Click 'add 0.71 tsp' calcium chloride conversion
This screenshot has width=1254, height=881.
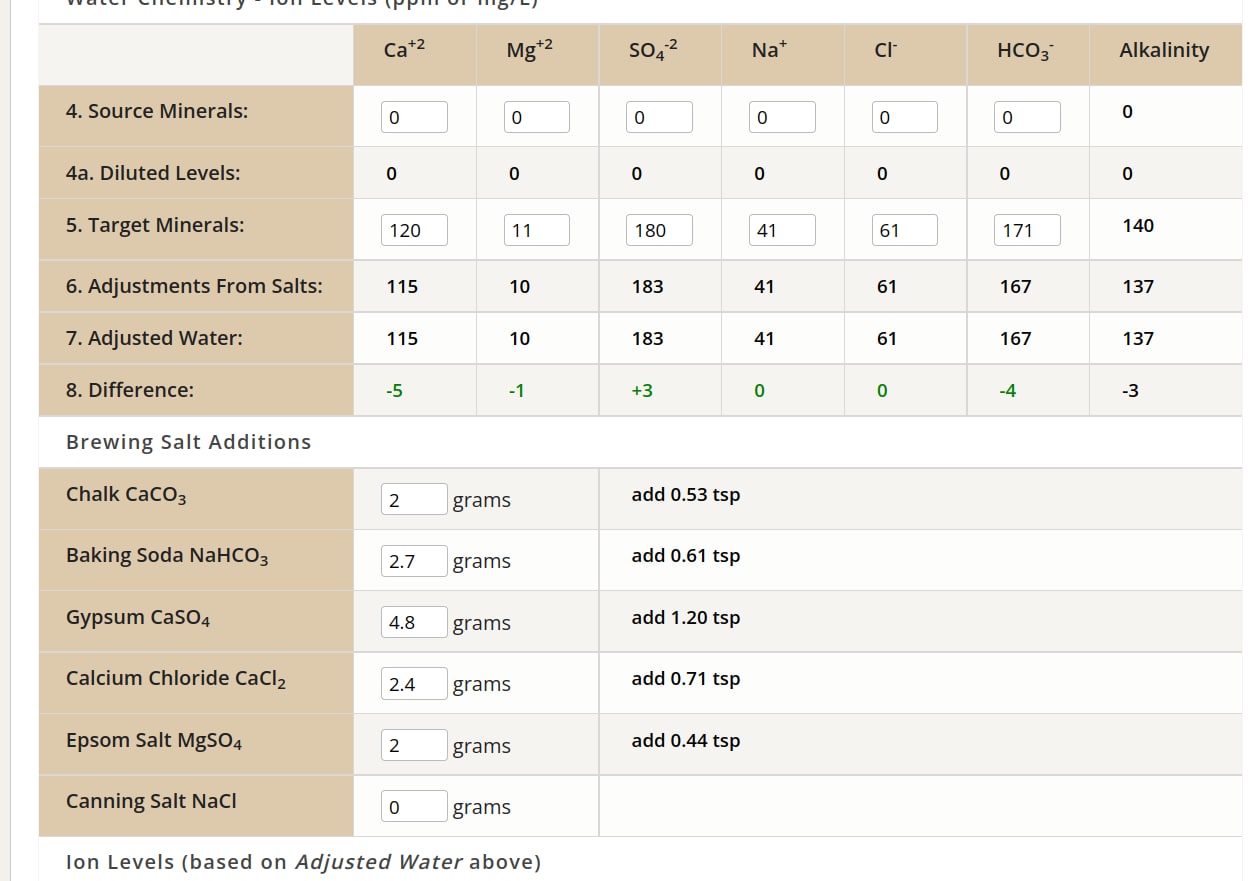pyautogui.click(x=686, y=678)
